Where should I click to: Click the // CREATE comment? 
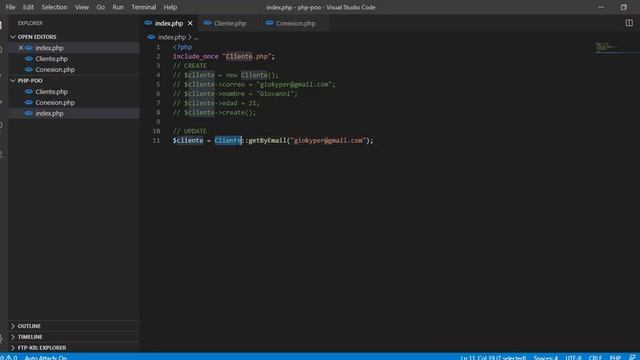point(190,66)
